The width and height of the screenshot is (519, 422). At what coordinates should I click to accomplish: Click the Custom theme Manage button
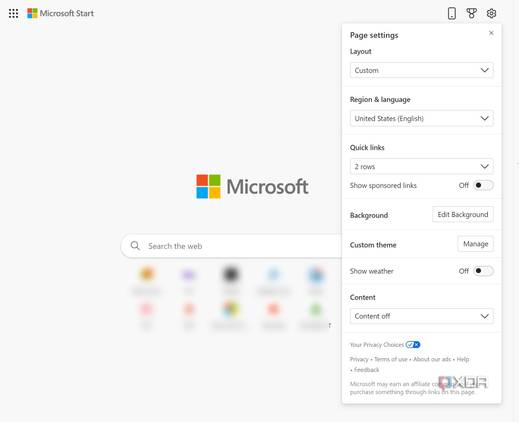[x=475, y=244]
